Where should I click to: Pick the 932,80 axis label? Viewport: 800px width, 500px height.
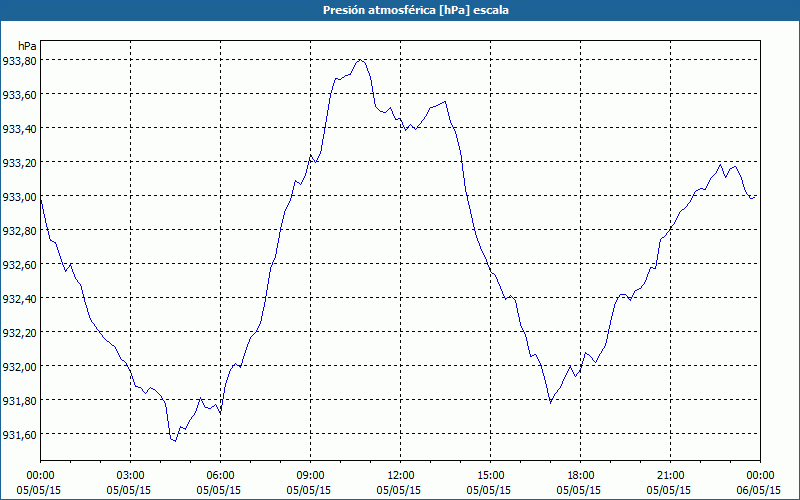19,231
